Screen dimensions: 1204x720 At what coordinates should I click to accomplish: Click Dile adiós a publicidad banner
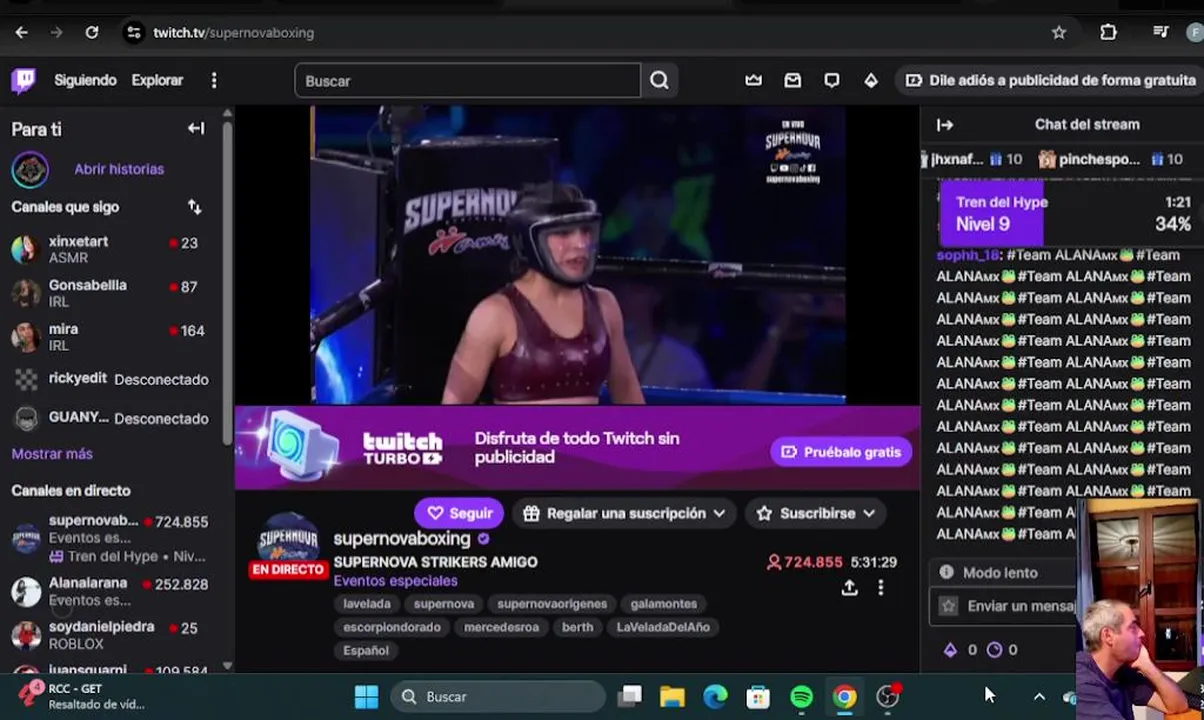pyautogui.click(x=1052, y=80)
